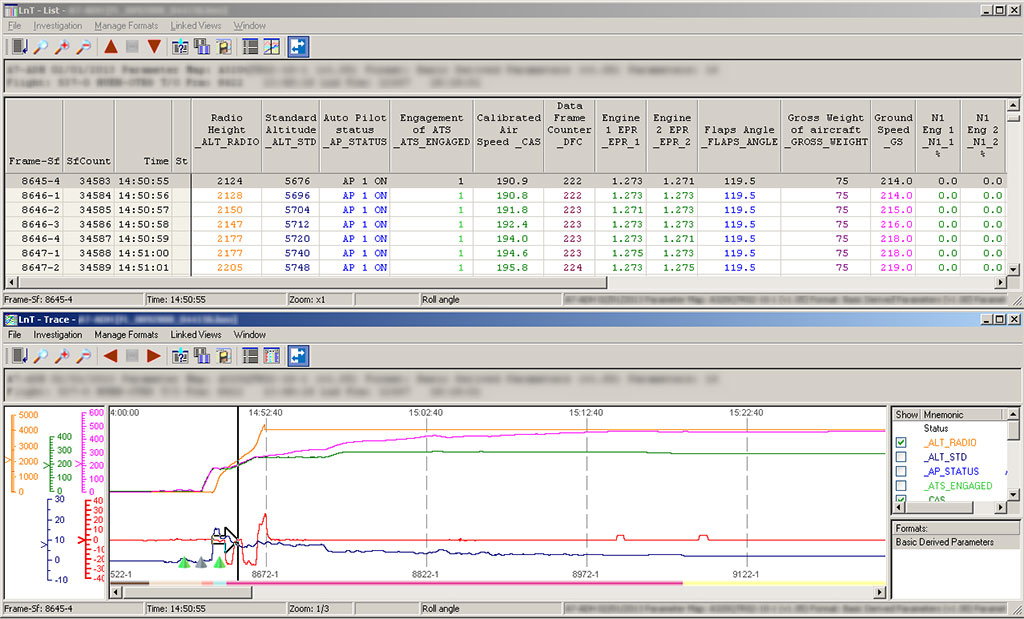
Task: Uncheck the _ALT_RADIO mnemonic checkbox
Action: point(900,441)
